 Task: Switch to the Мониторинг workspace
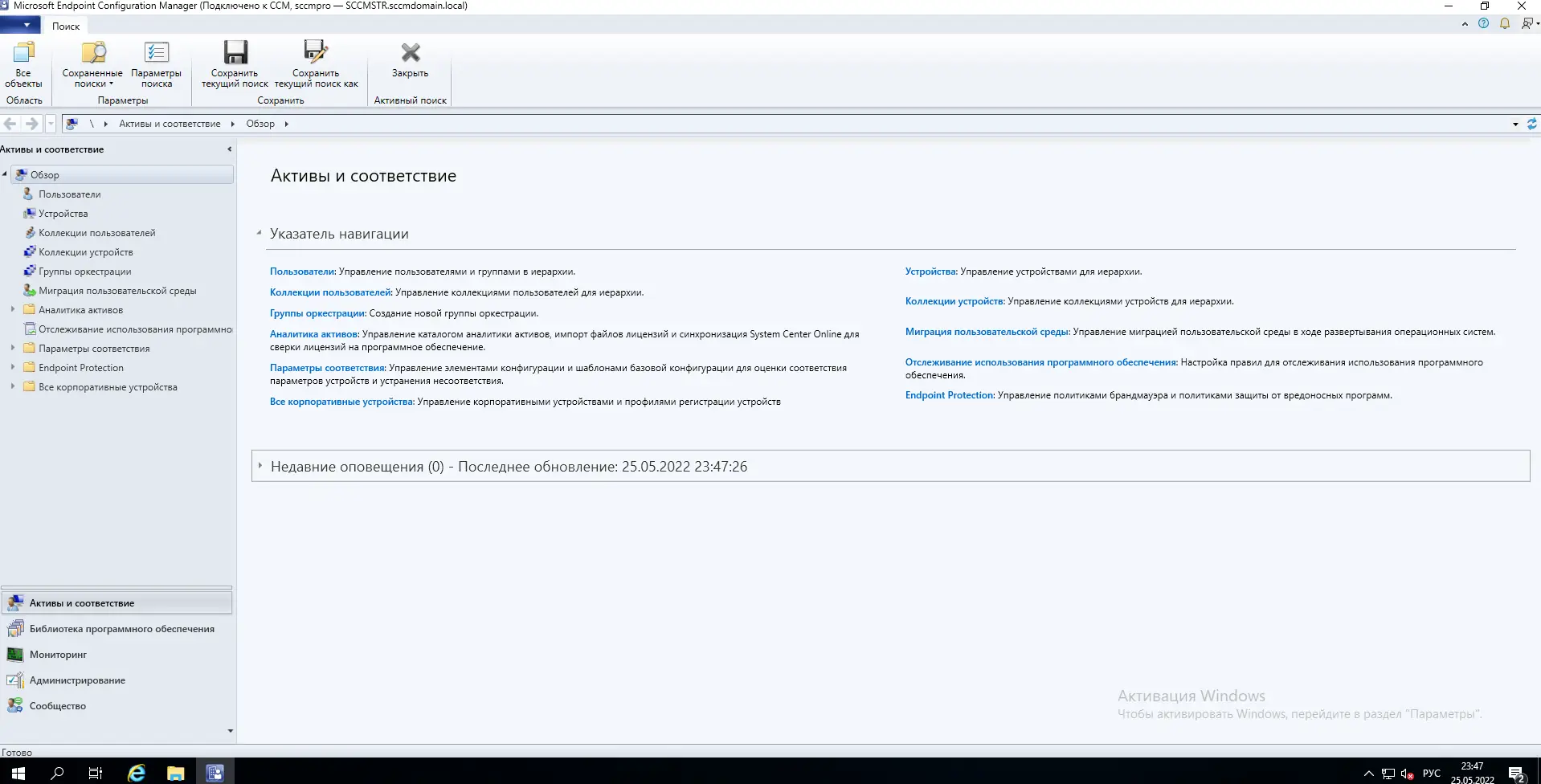coord(116,655)
